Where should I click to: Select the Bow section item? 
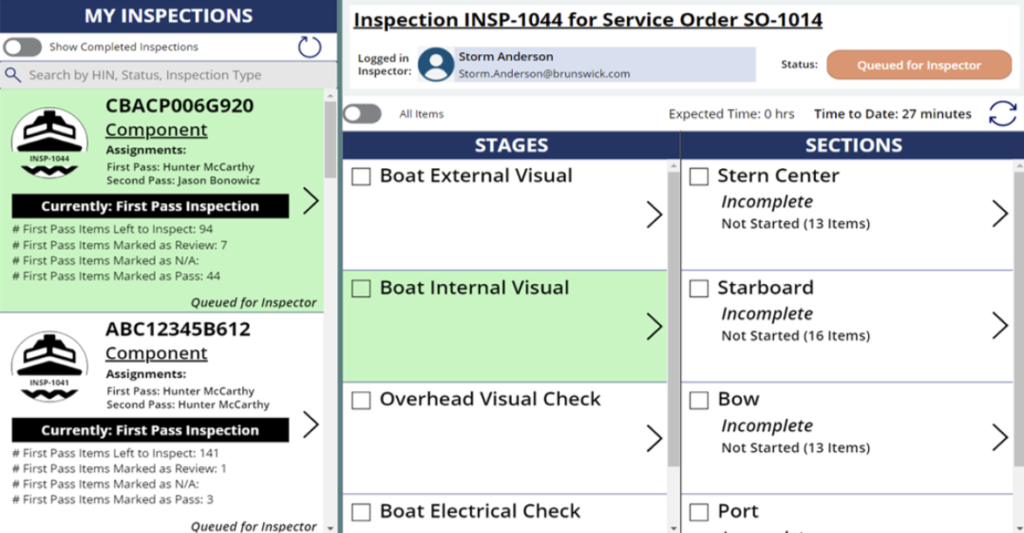[x=738, y=399]
